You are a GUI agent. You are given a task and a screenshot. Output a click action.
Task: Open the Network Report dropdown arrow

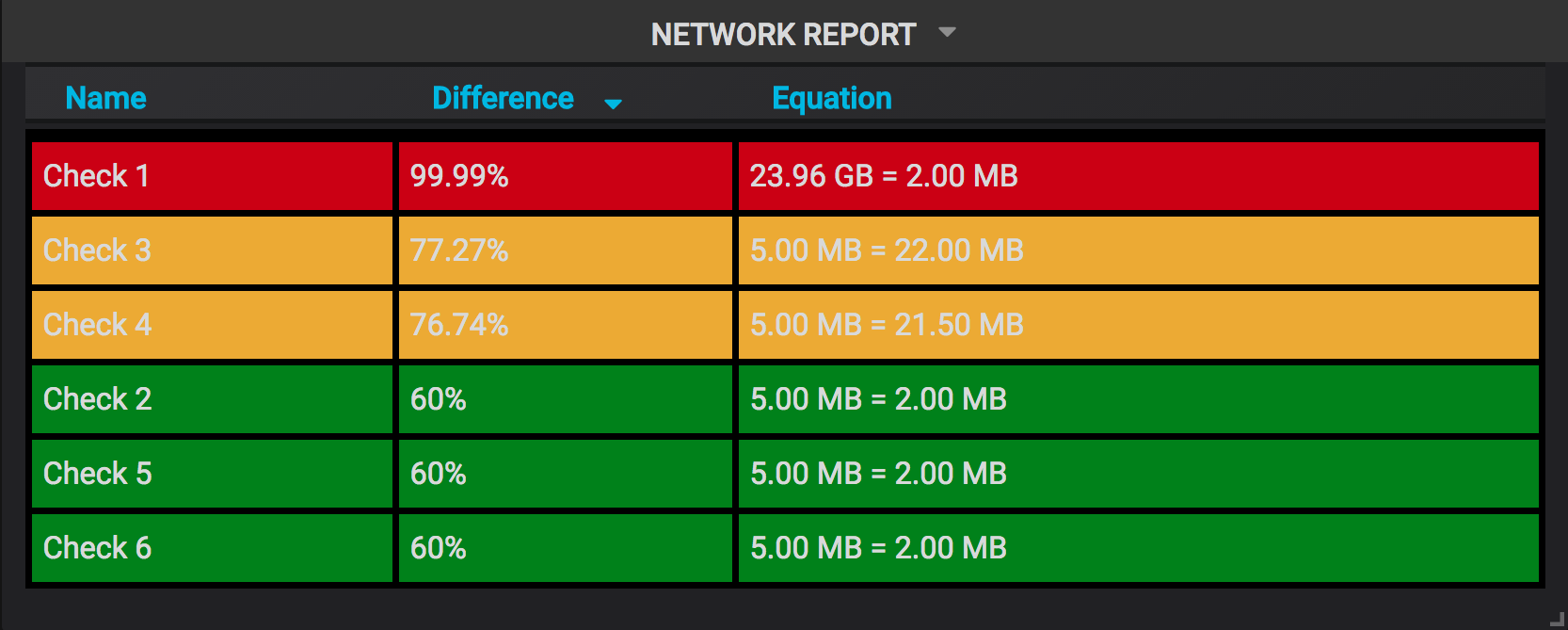pos(947,33)
